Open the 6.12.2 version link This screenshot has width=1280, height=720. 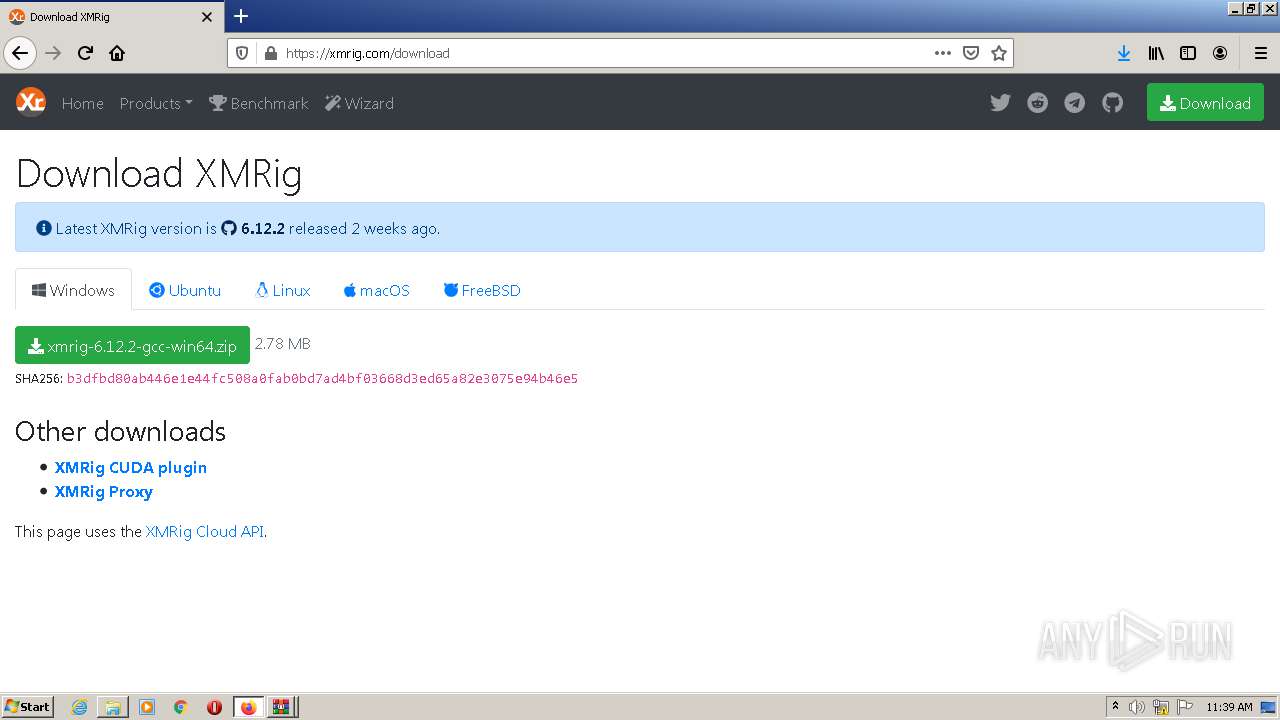[x=253, y=228]
